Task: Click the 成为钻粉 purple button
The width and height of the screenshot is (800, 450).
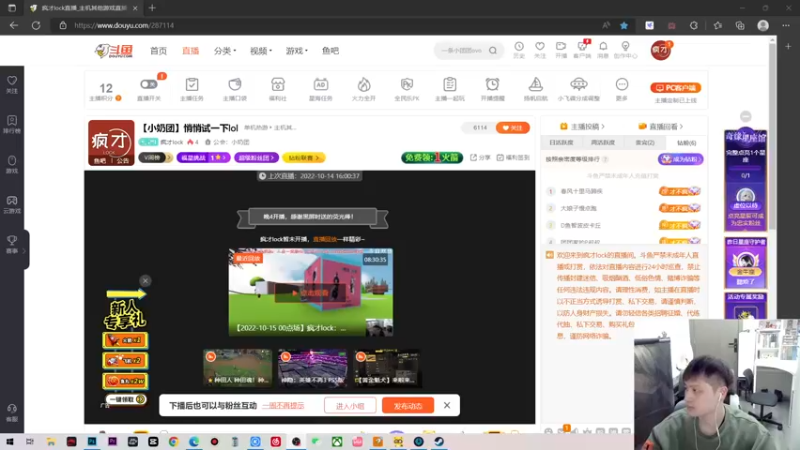Action: [681, 159]
